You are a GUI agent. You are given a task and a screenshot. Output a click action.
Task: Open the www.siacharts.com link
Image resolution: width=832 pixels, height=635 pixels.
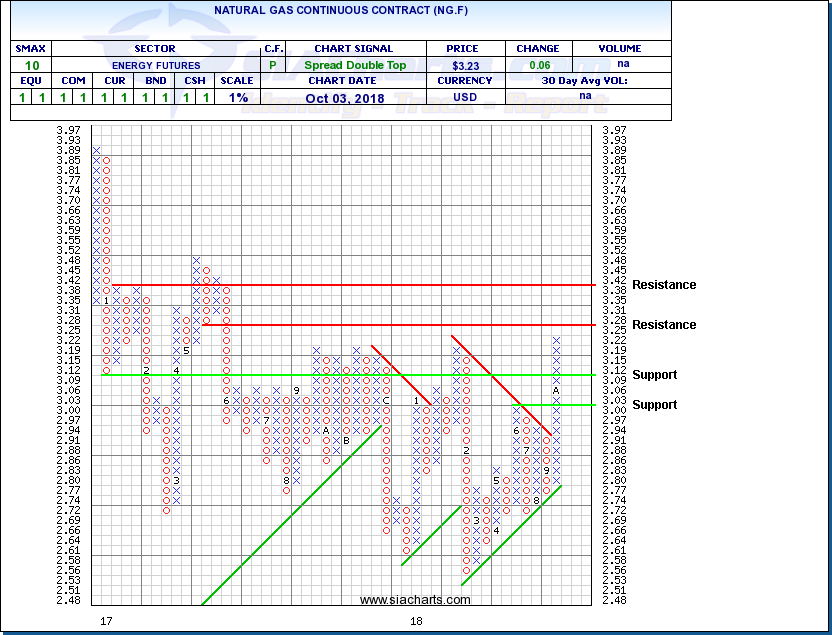click(x=415, y=600)
